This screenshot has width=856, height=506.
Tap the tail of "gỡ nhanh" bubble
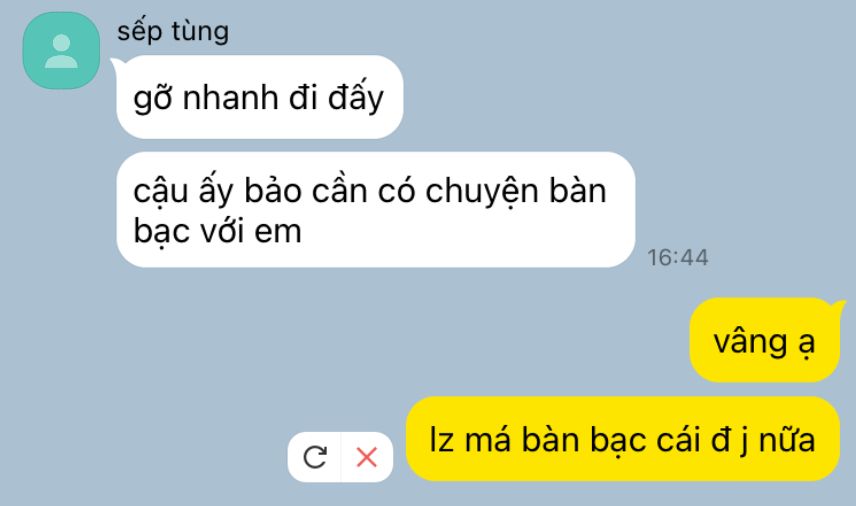point(117,62)
